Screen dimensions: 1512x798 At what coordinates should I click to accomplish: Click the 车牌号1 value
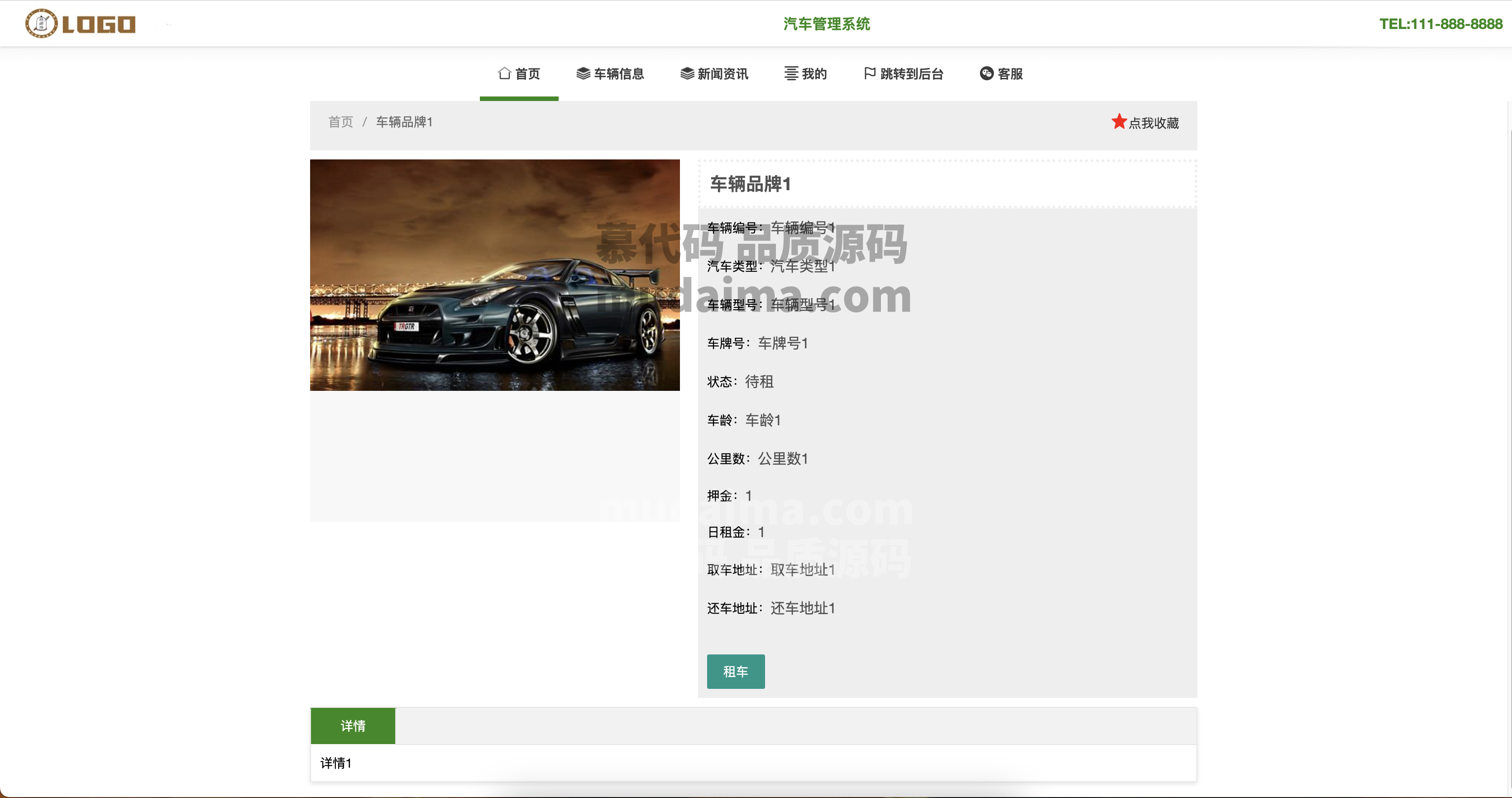(783, 343)
